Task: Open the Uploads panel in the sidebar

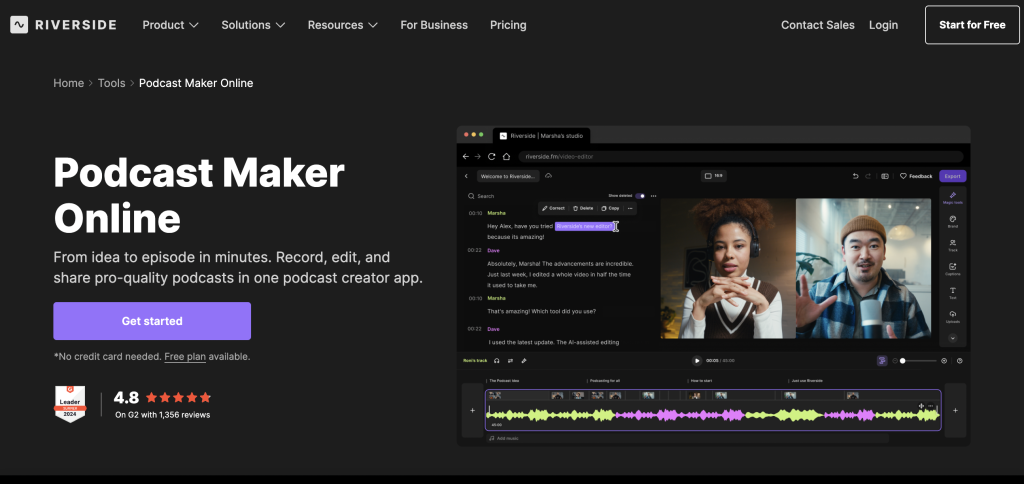Action: (x=953, y=317)
